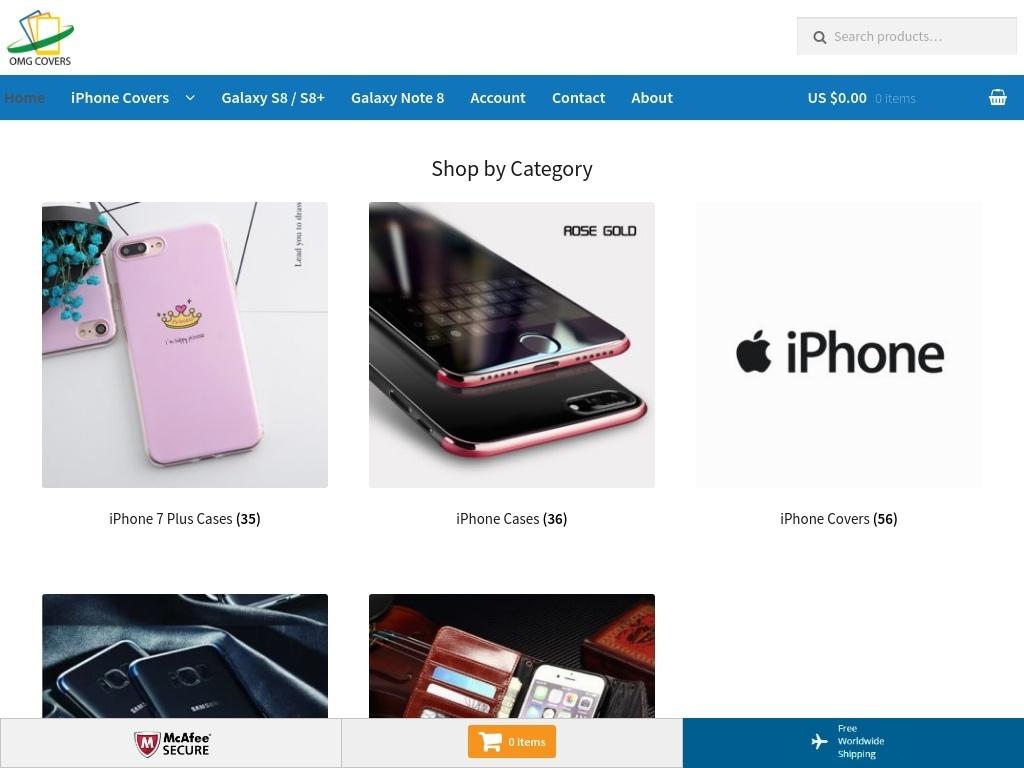Select the Apple iPhone logo thumbnail
The image size is (1024, 768).
839,345
